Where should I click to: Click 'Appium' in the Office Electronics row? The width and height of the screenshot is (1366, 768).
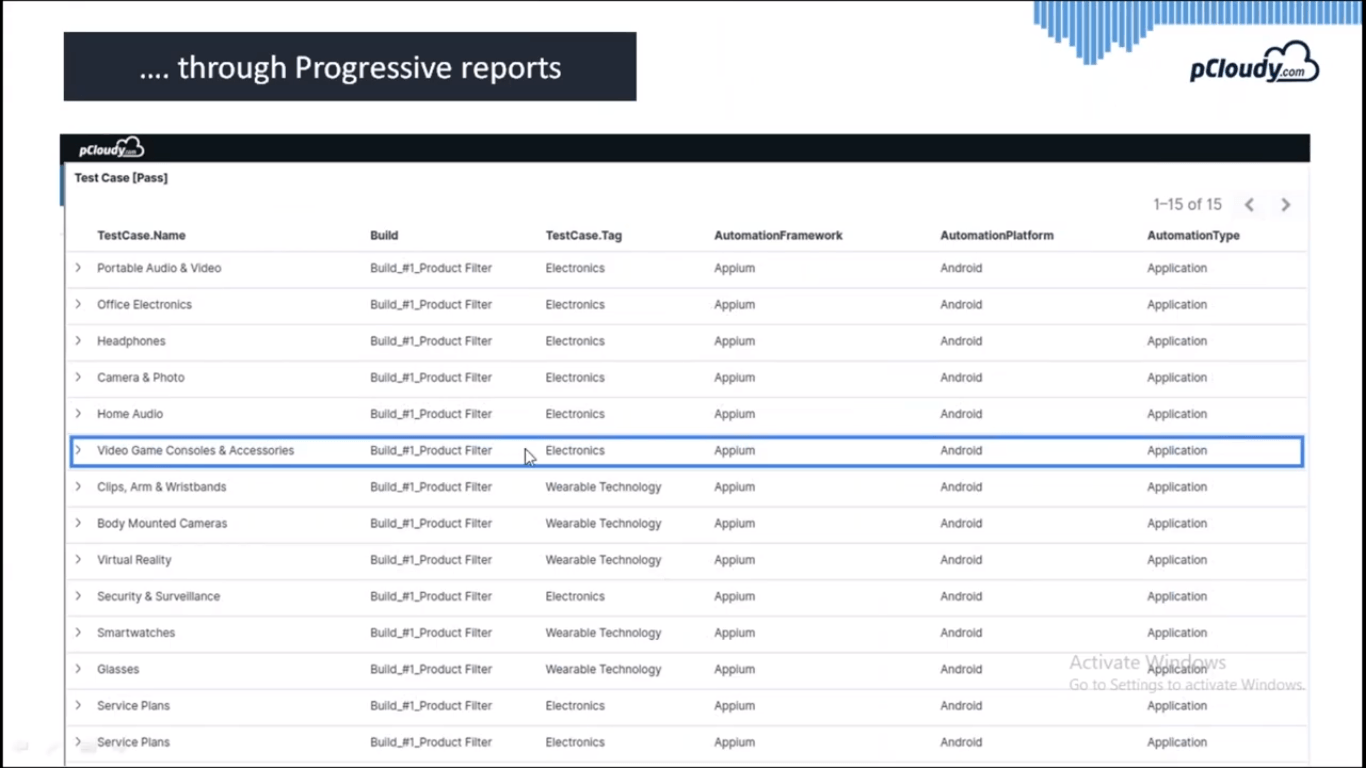(x=734, y=304)
